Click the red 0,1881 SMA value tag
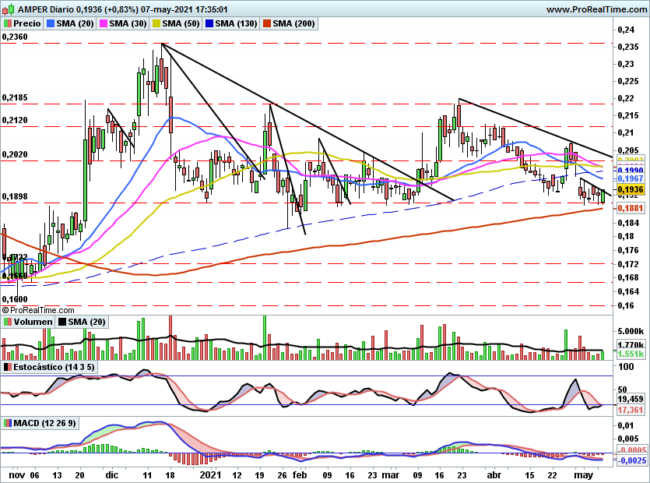 [630, 208]
